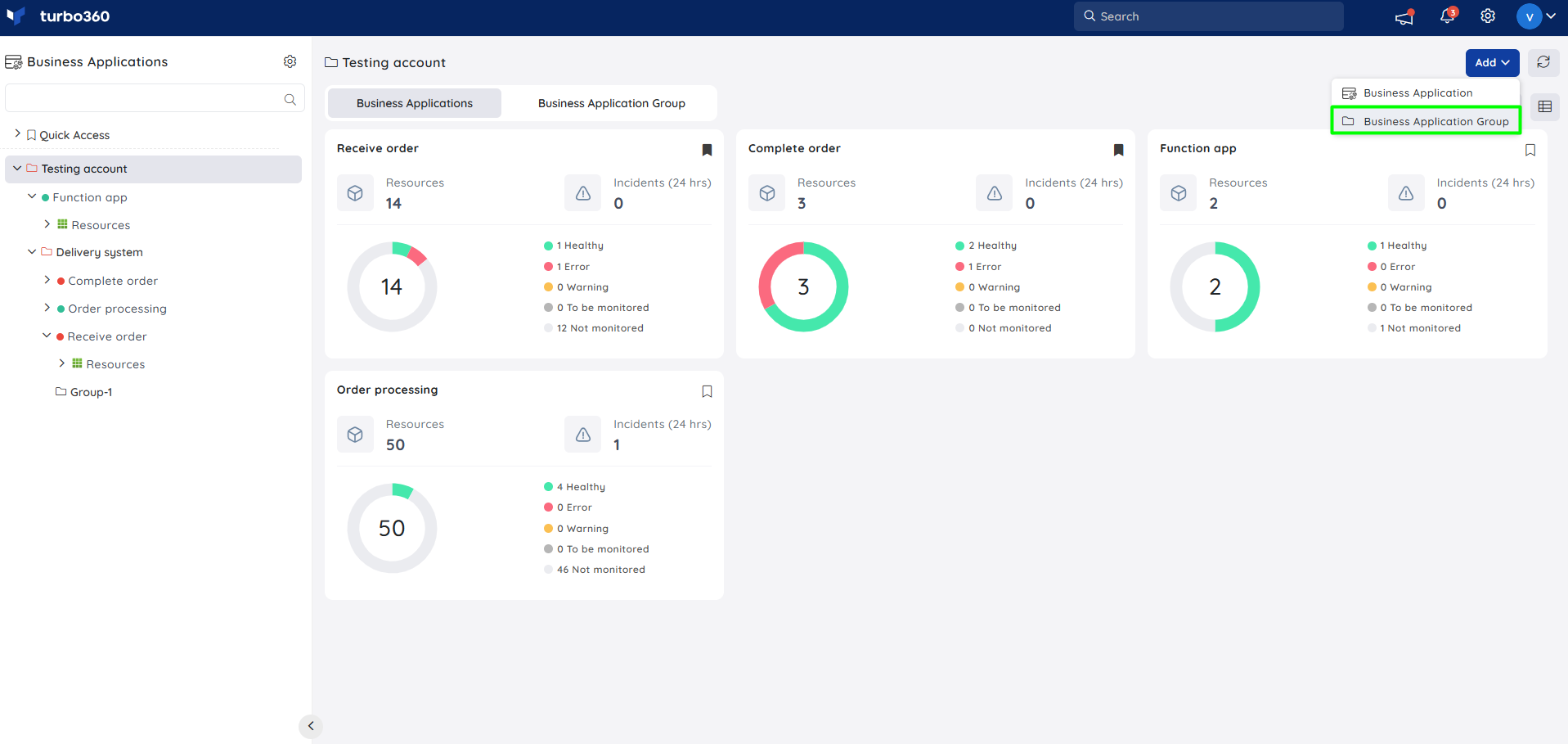Viewport: 1568px width, 744px height.
Task: Click the donut chart showing 14
Action: coord(392,286)
